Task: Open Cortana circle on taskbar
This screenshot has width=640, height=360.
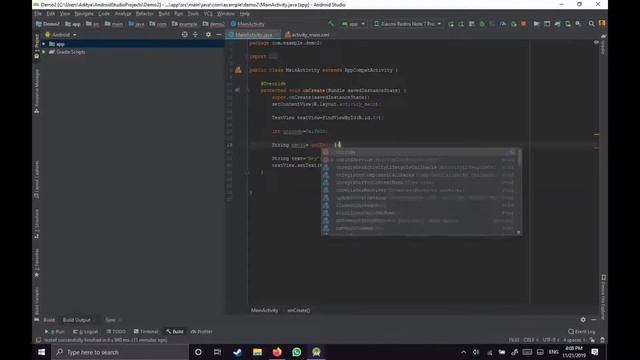Action: pyautogui.click(x=198, y=352)
